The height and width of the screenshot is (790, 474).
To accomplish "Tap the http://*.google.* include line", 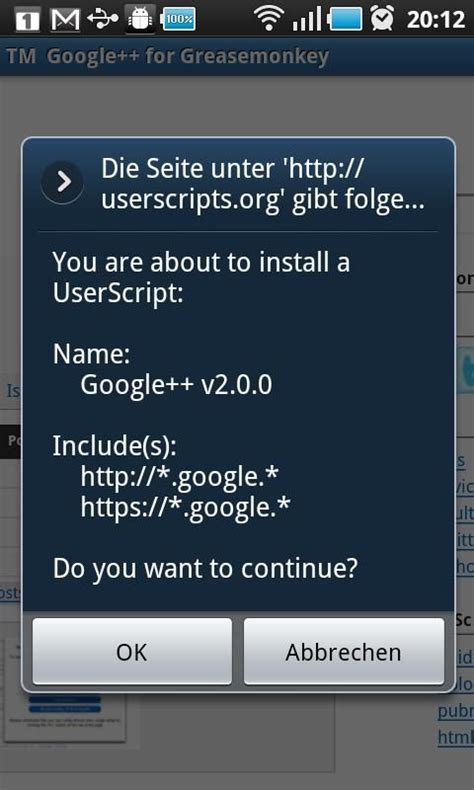I will tap(180, 477).
